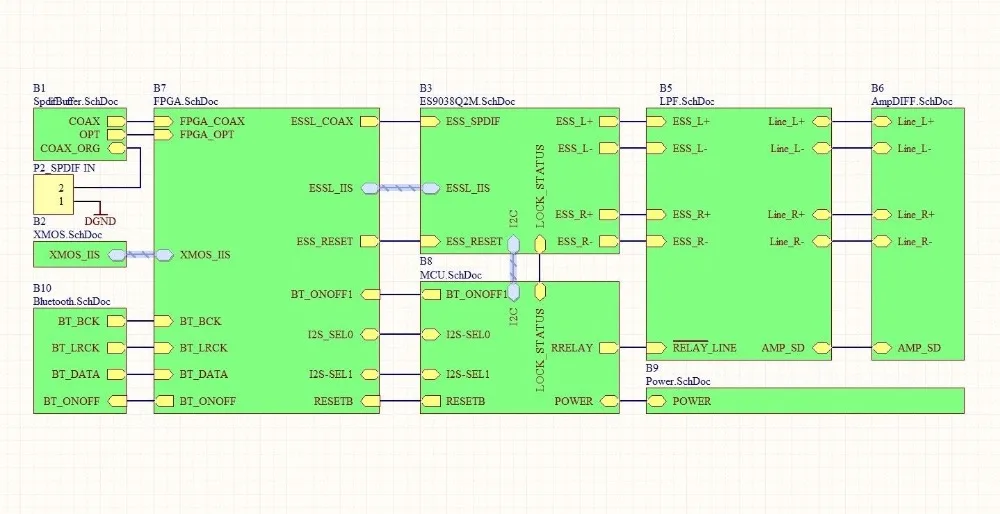Viewport: 1000px width, 514px height.
Task: Select POWER entry on MCU block
Action: click(609, 401)
